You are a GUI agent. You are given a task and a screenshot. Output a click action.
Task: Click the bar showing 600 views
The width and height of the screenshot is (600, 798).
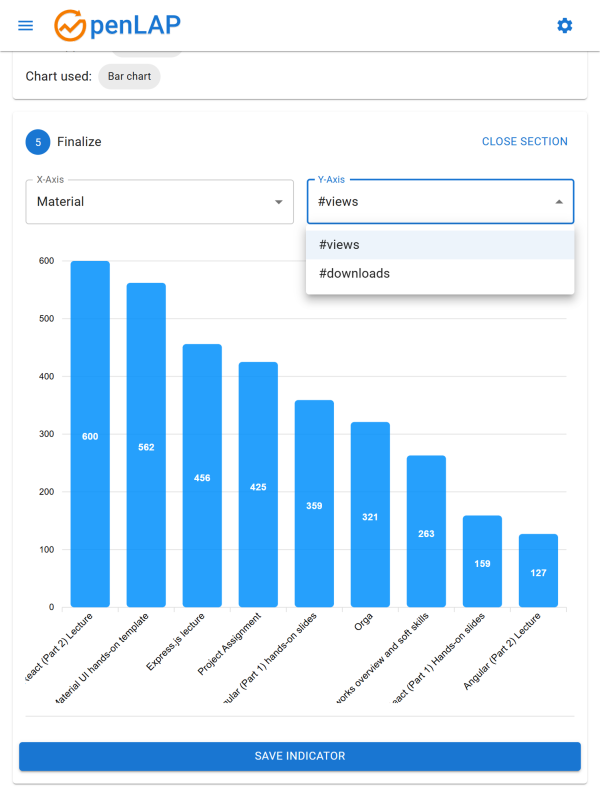pos(90,435)
